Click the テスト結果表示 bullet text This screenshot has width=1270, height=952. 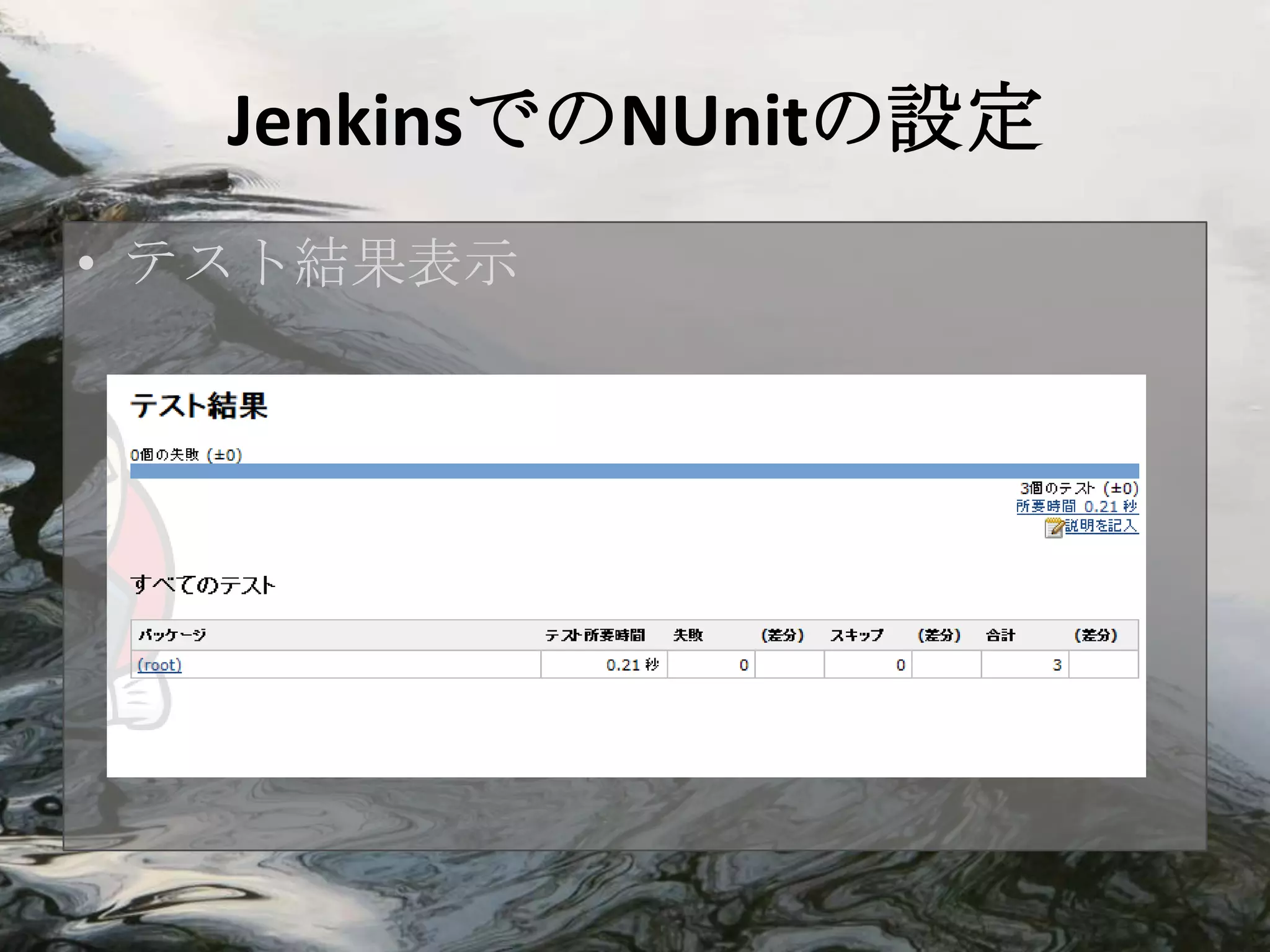tap(322, 263)
